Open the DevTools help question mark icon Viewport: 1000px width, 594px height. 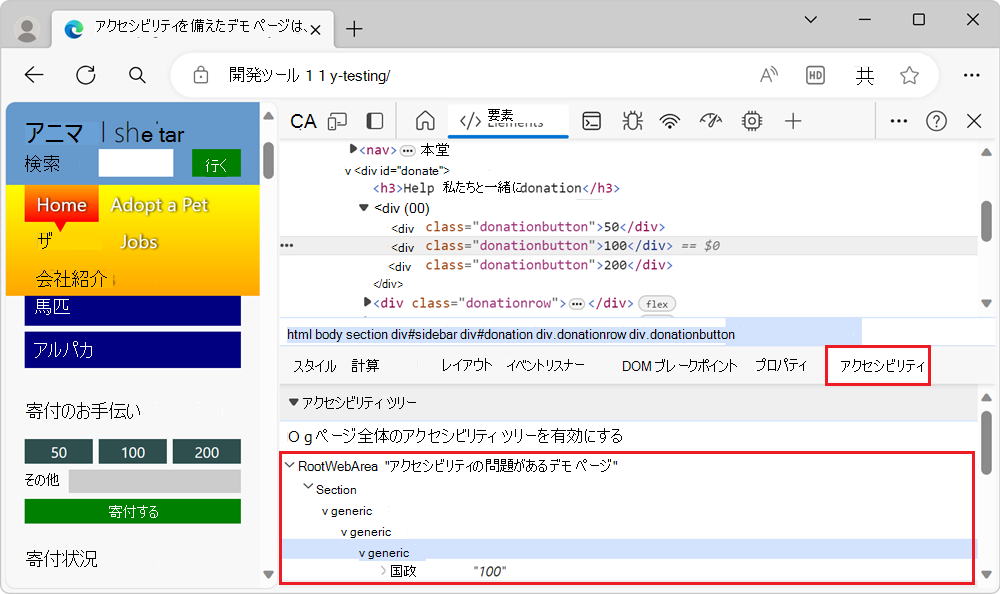936,121
